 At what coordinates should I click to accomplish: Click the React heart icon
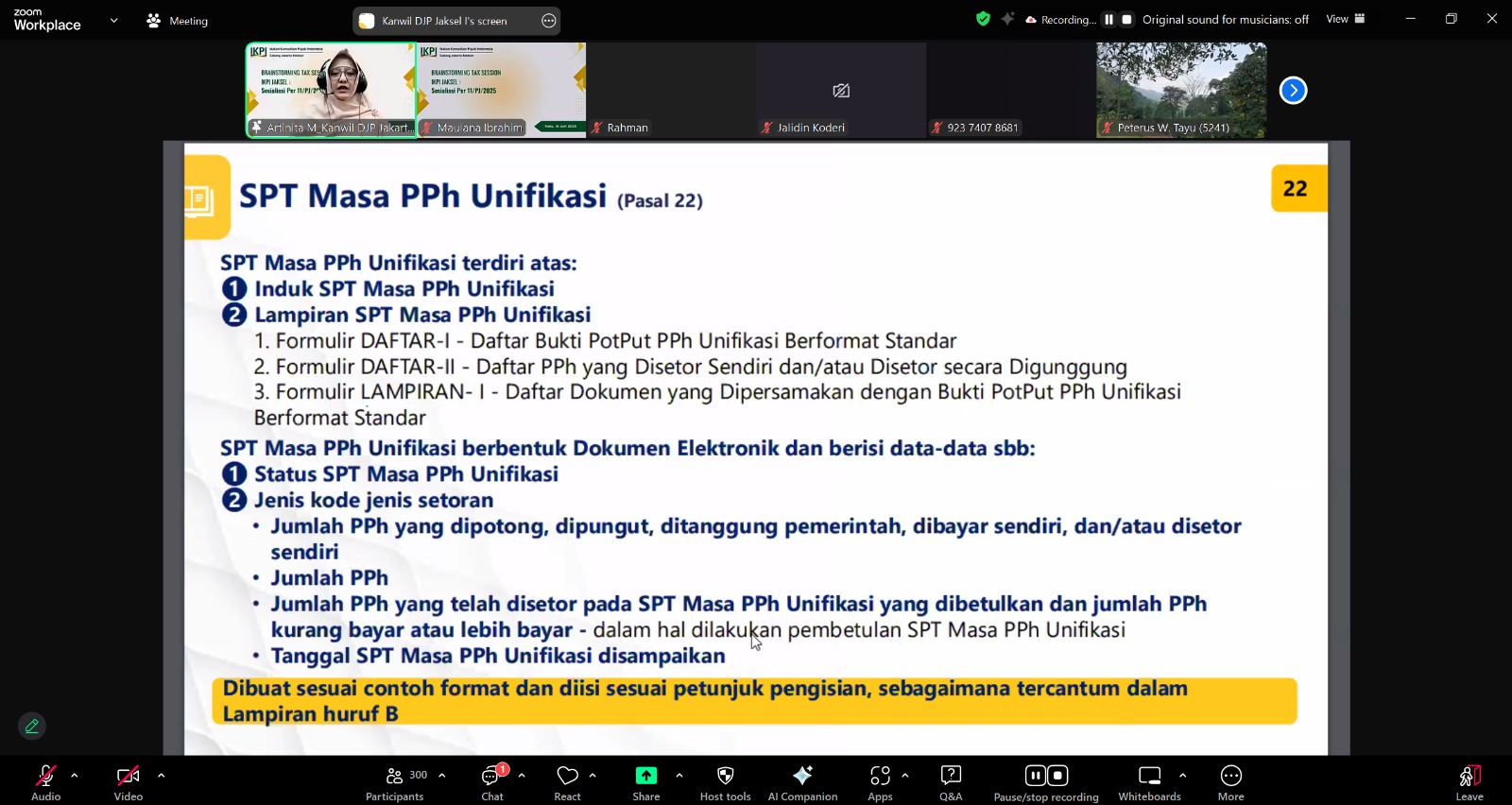pos(567,782)
